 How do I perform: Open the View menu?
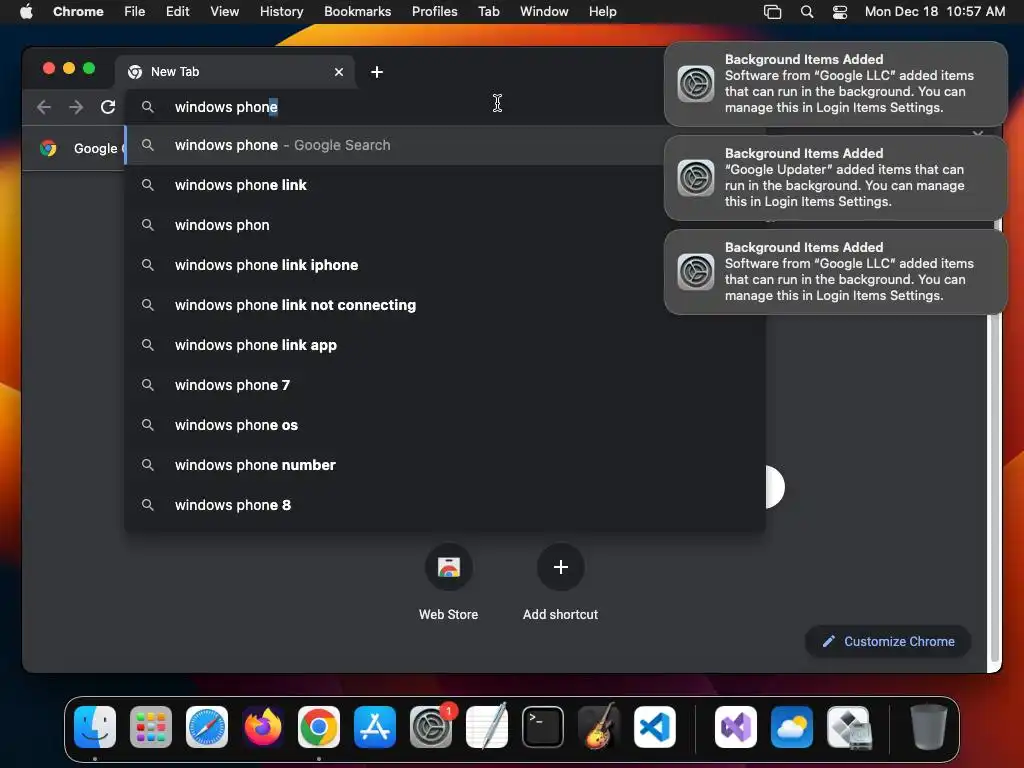point(224,11)
